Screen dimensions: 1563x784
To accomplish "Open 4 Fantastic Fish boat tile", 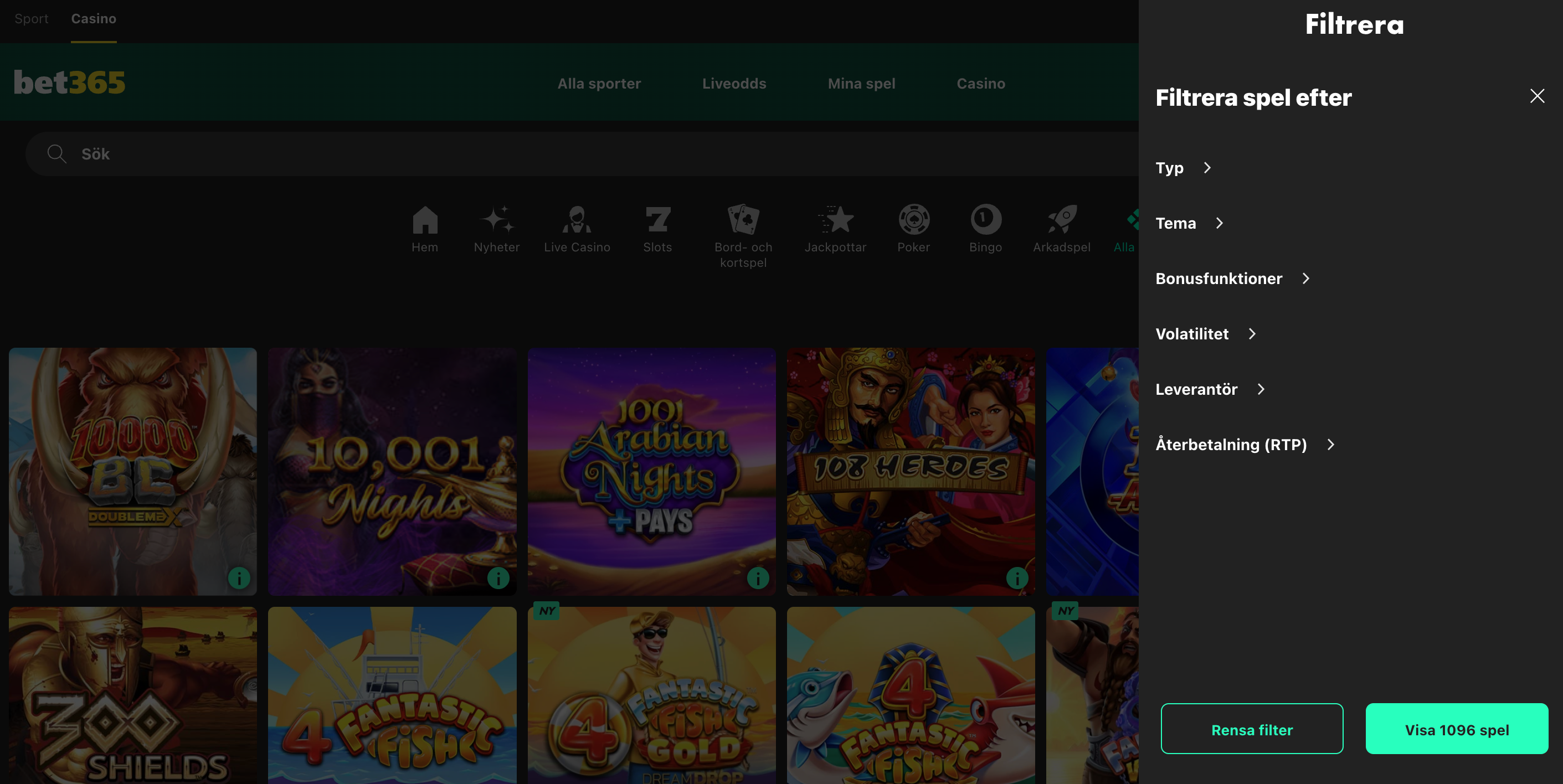I will coord(393,695).
